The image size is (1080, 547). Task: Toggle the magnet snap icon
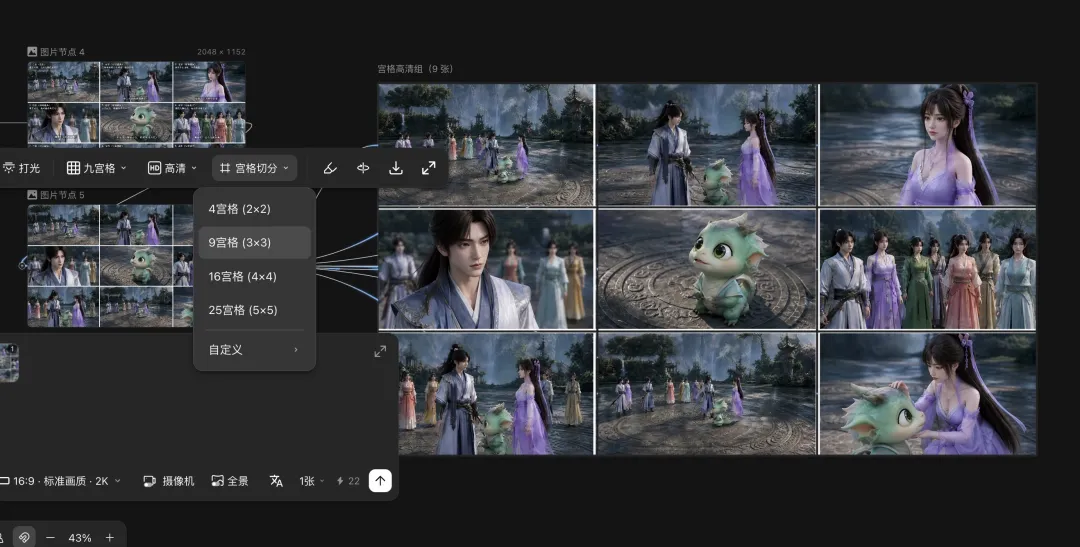point(24,537)
